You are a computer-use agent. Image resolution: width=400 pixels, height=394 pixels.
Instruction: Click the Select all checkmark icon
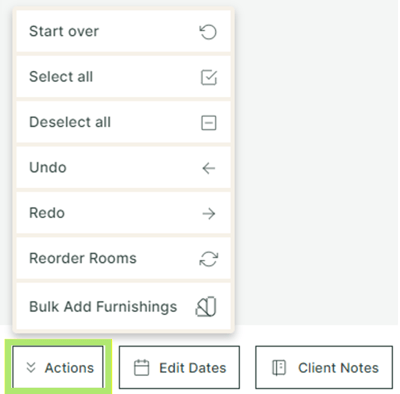point(209,77)
